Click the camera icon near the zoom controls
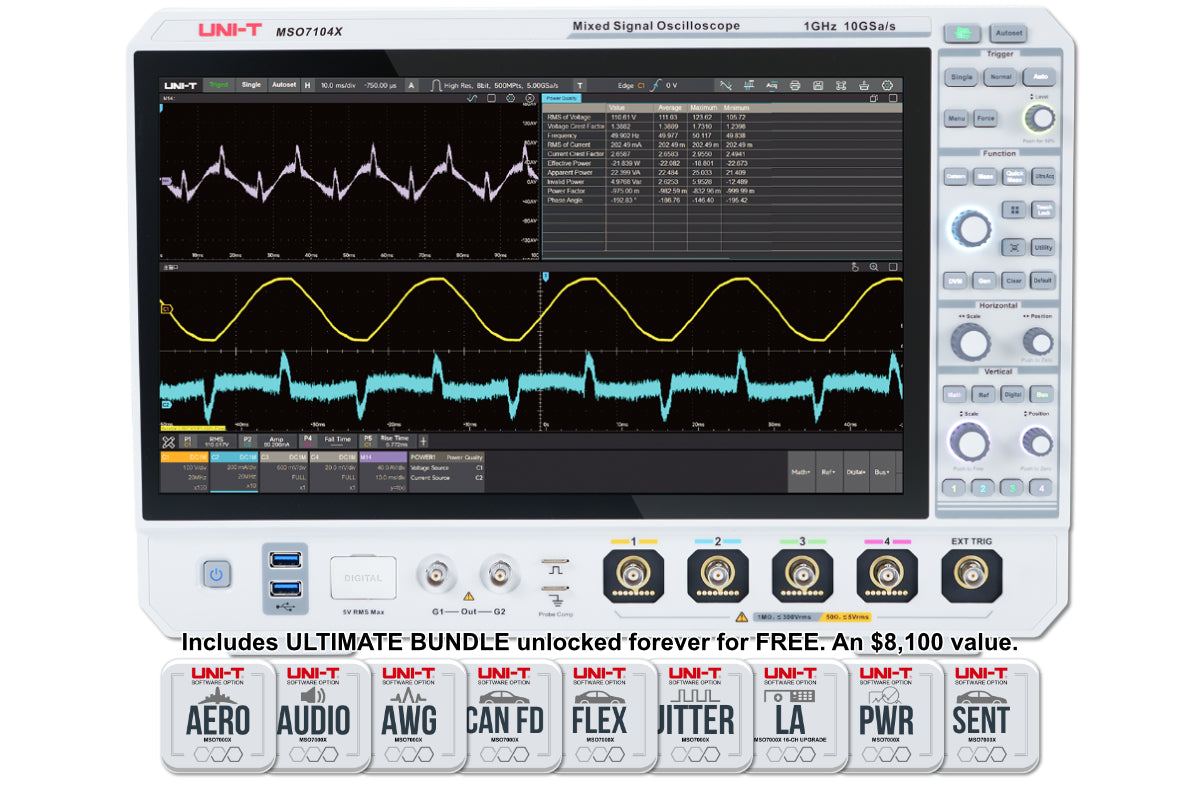Screen dimensions: 1200x800 point(855,266)
